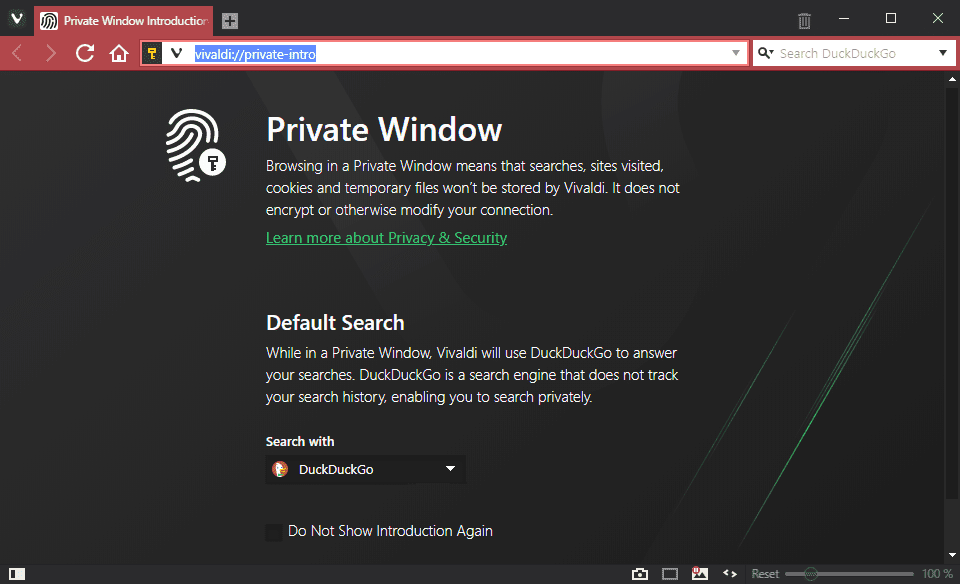960x584 pixels.
Task: Open Learn more about Privacy & Security link
Action: tap(386, 238)
